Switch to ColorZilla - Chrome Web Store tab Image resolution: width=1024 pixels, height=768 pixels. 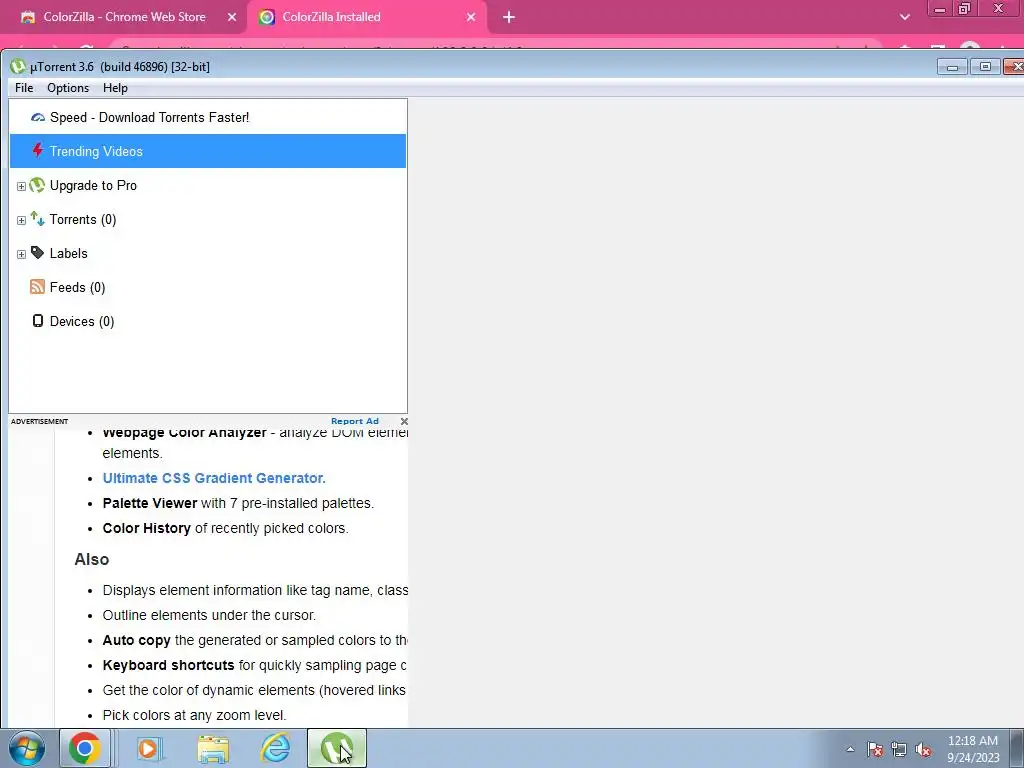[x=124, y=17]
